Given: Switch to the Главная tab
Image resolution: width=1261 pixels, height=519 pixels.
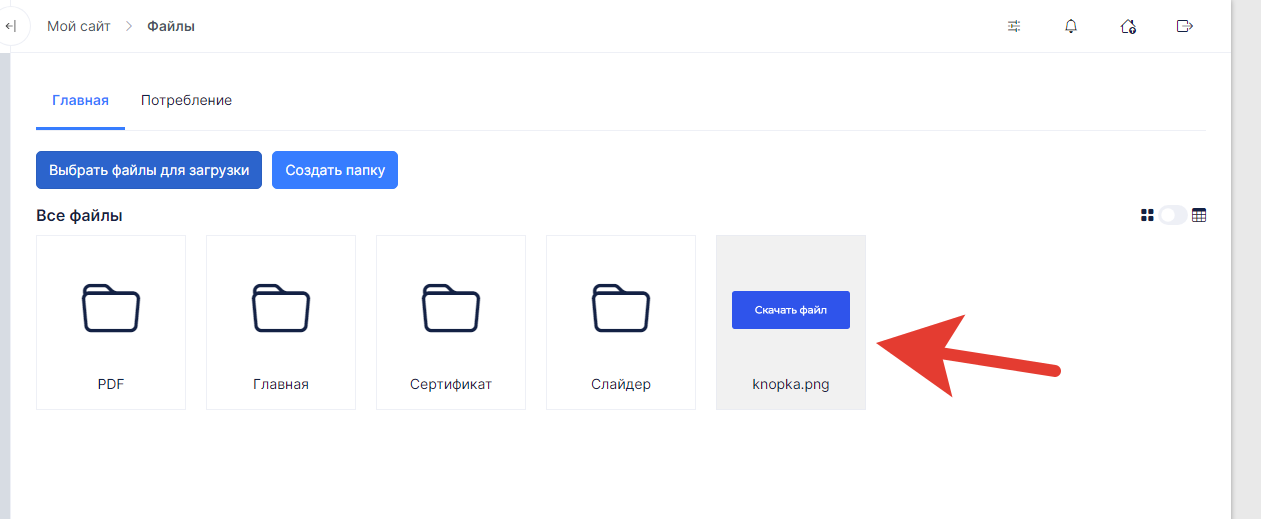Looking at the screenshot, I should click(80, 101).
